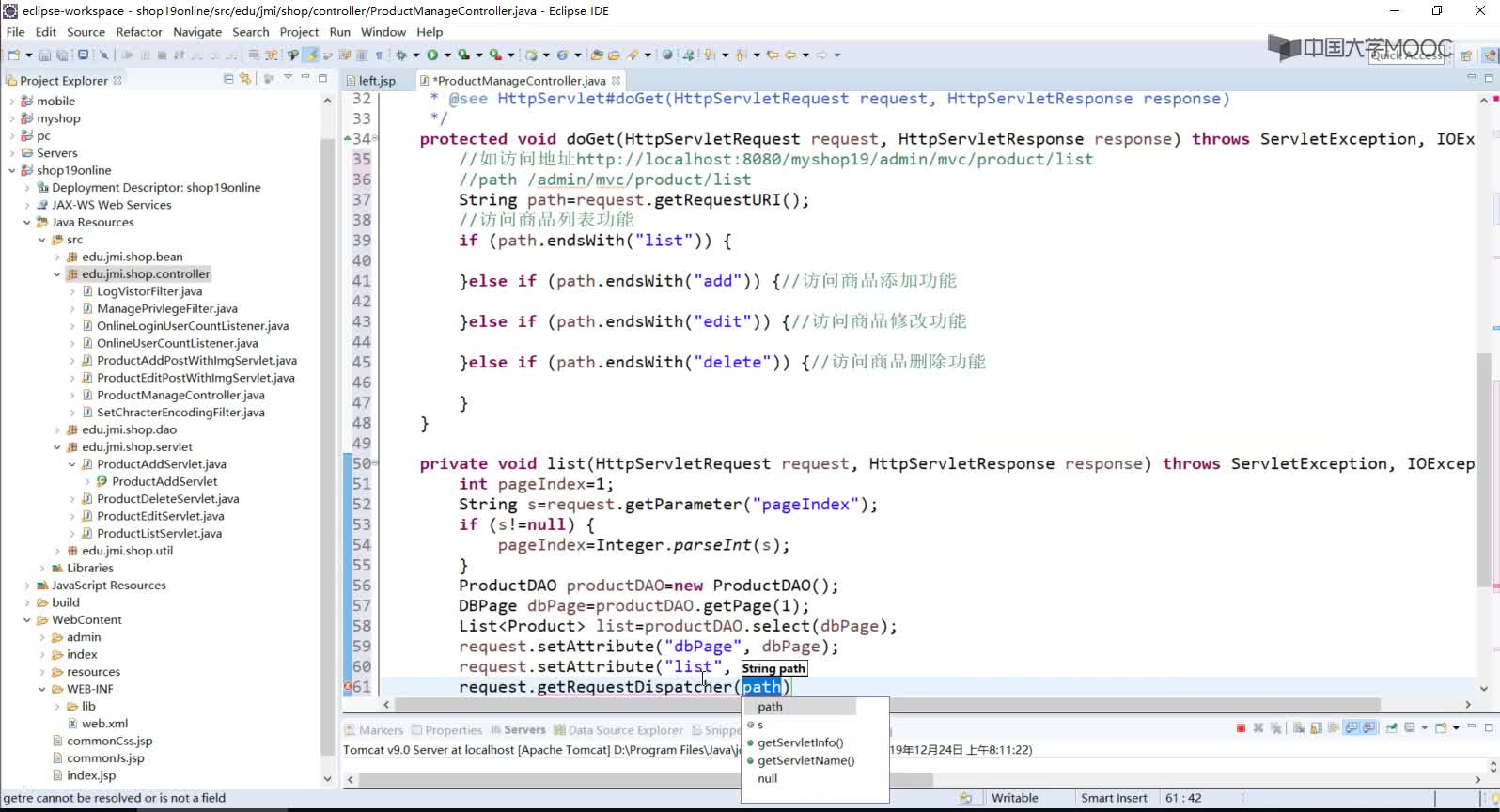Collapse the WebContent folder
This screenshot has width=1500, height=812.
tap(27, 620)
